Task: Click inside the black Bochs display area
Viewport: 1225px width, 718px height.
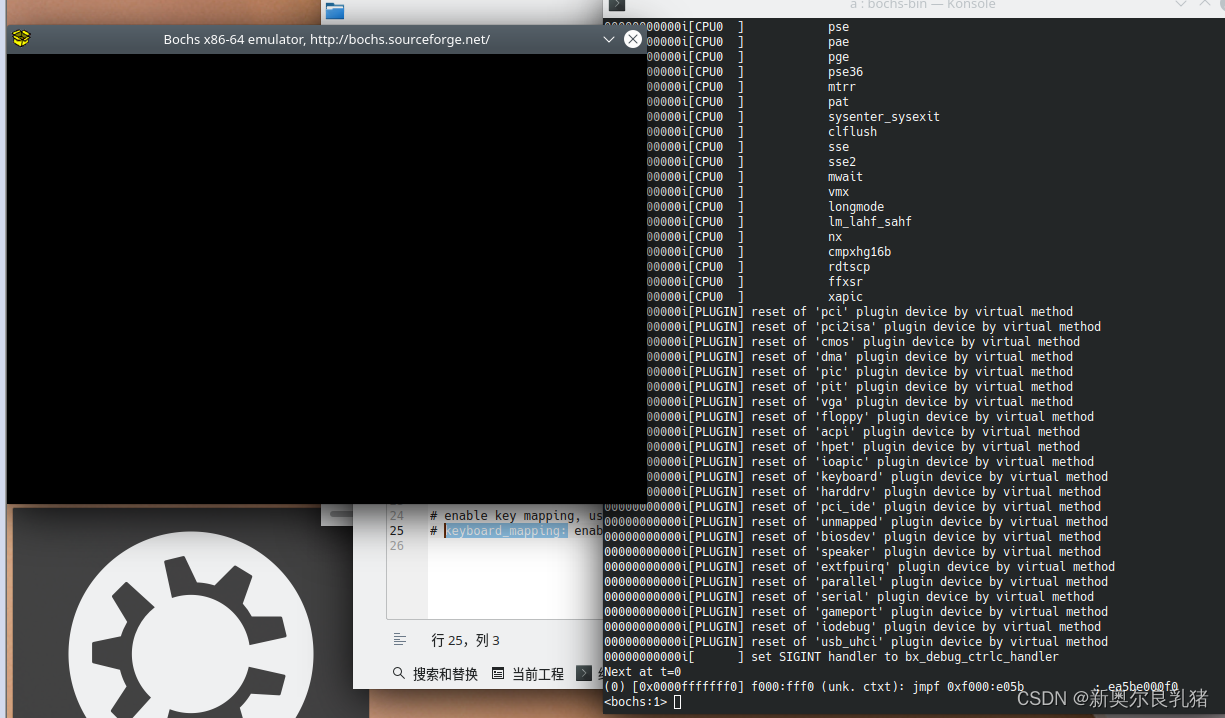Action: coord(326,278)
